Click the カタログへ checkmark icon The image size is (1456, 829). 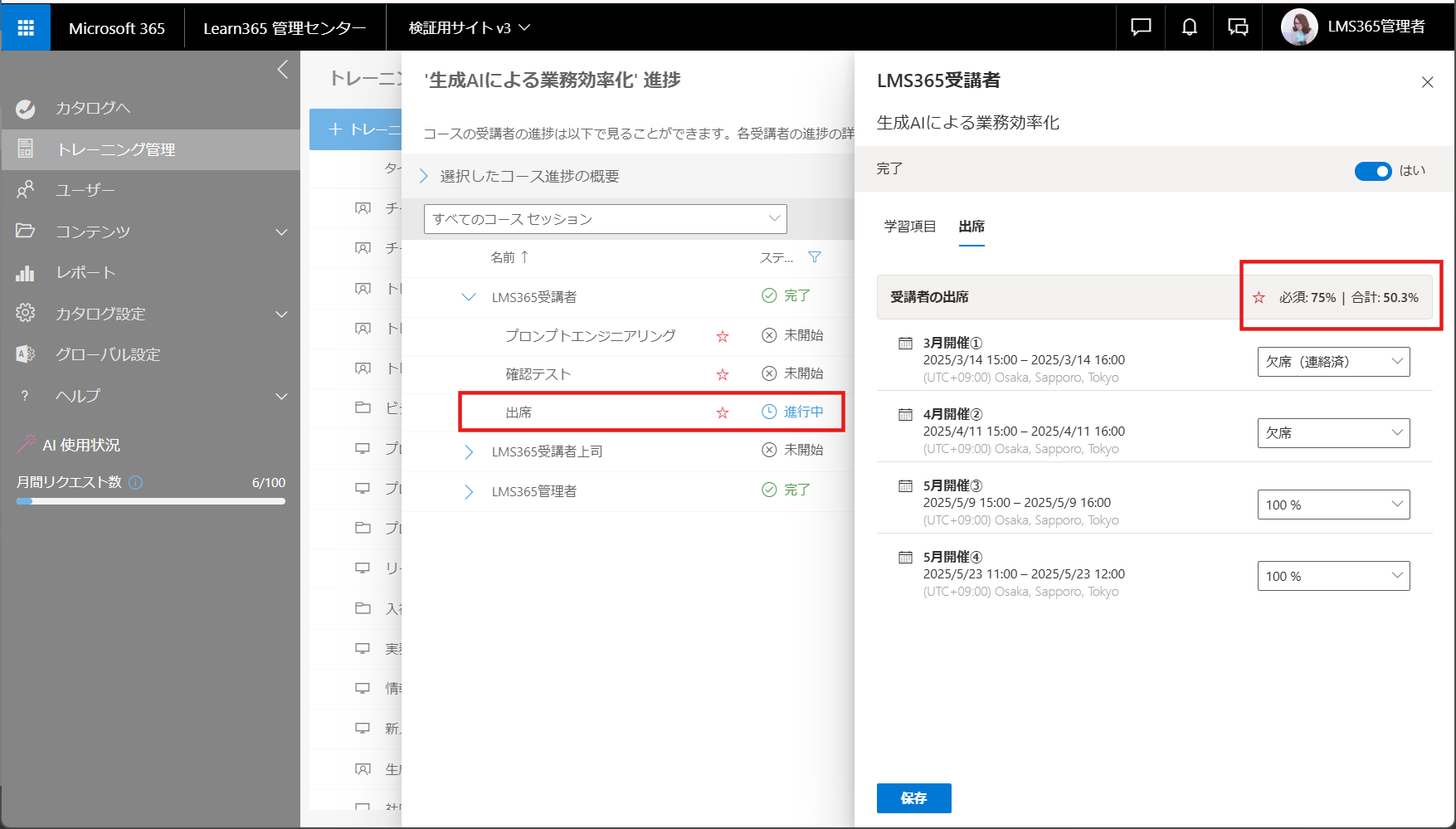(x=26, y=108)
